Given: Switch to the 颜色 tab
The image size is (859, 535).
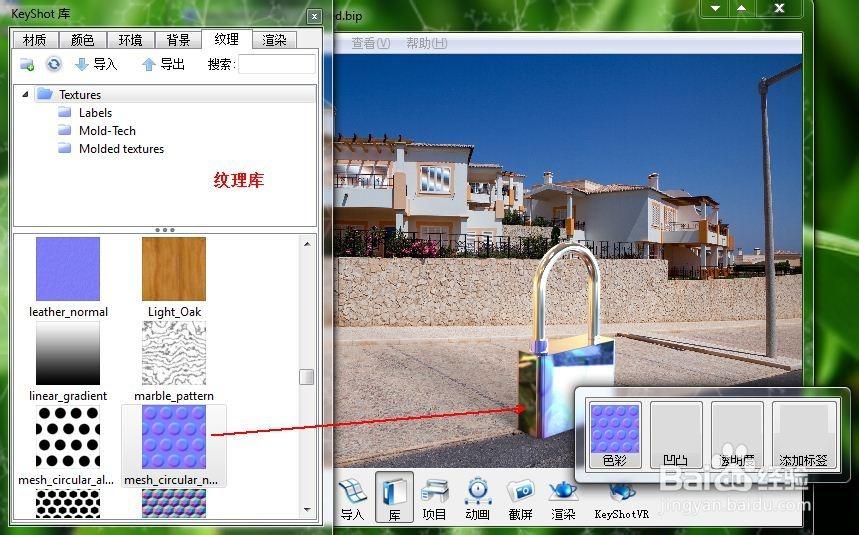Looking at the screenshot, I should point(82,40).
